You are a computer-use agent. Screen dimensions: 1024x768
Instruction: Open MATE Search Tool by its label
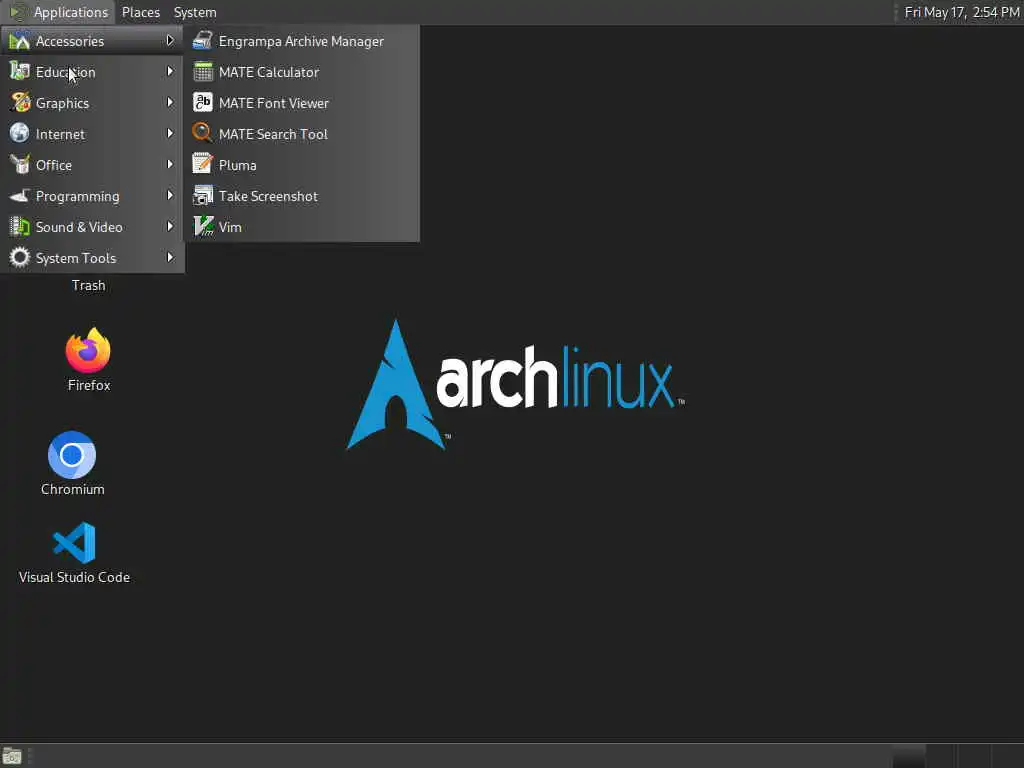tap(273, 134)
